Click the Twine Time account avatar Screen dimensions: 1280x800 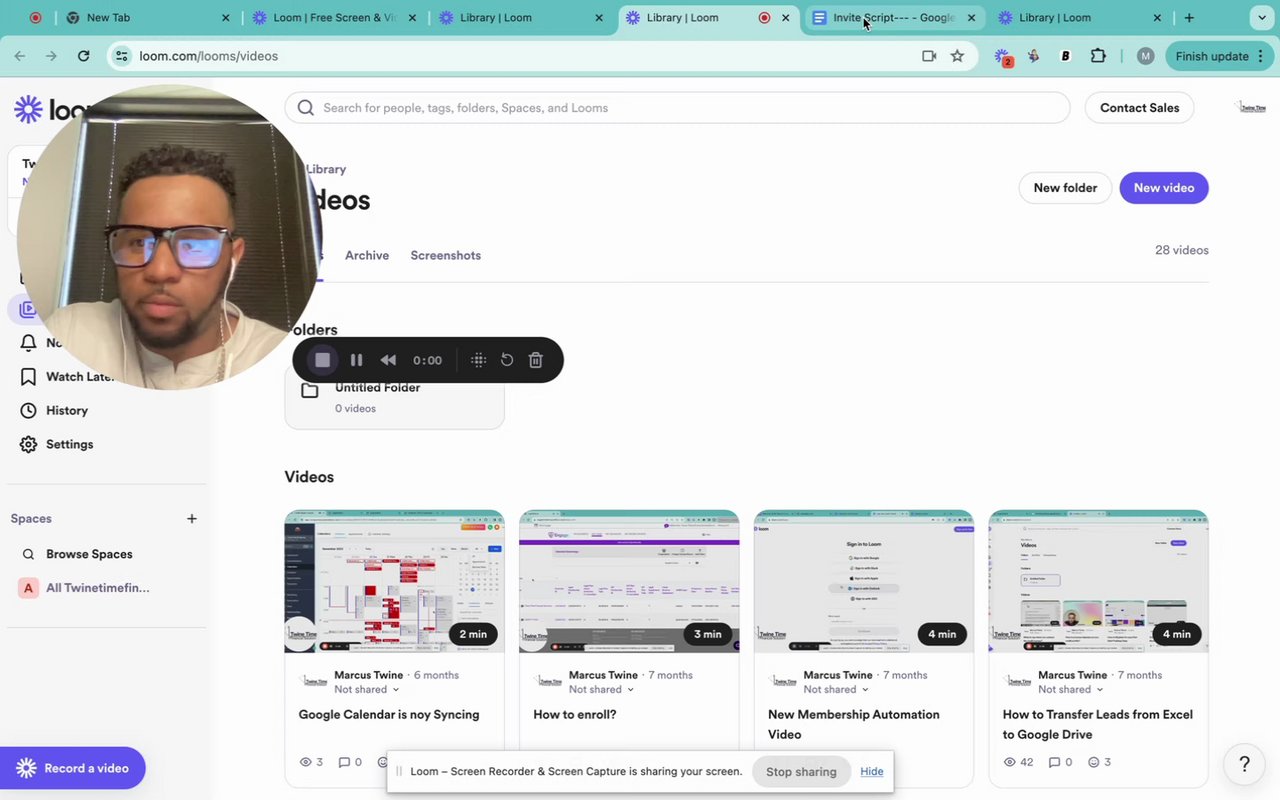(1252, 108)
